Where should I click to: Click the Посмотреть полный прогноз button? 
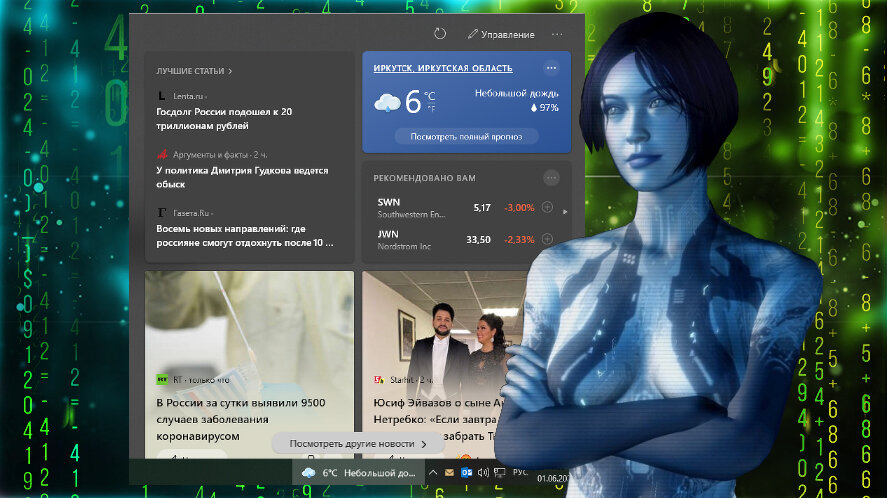[466, 136]
